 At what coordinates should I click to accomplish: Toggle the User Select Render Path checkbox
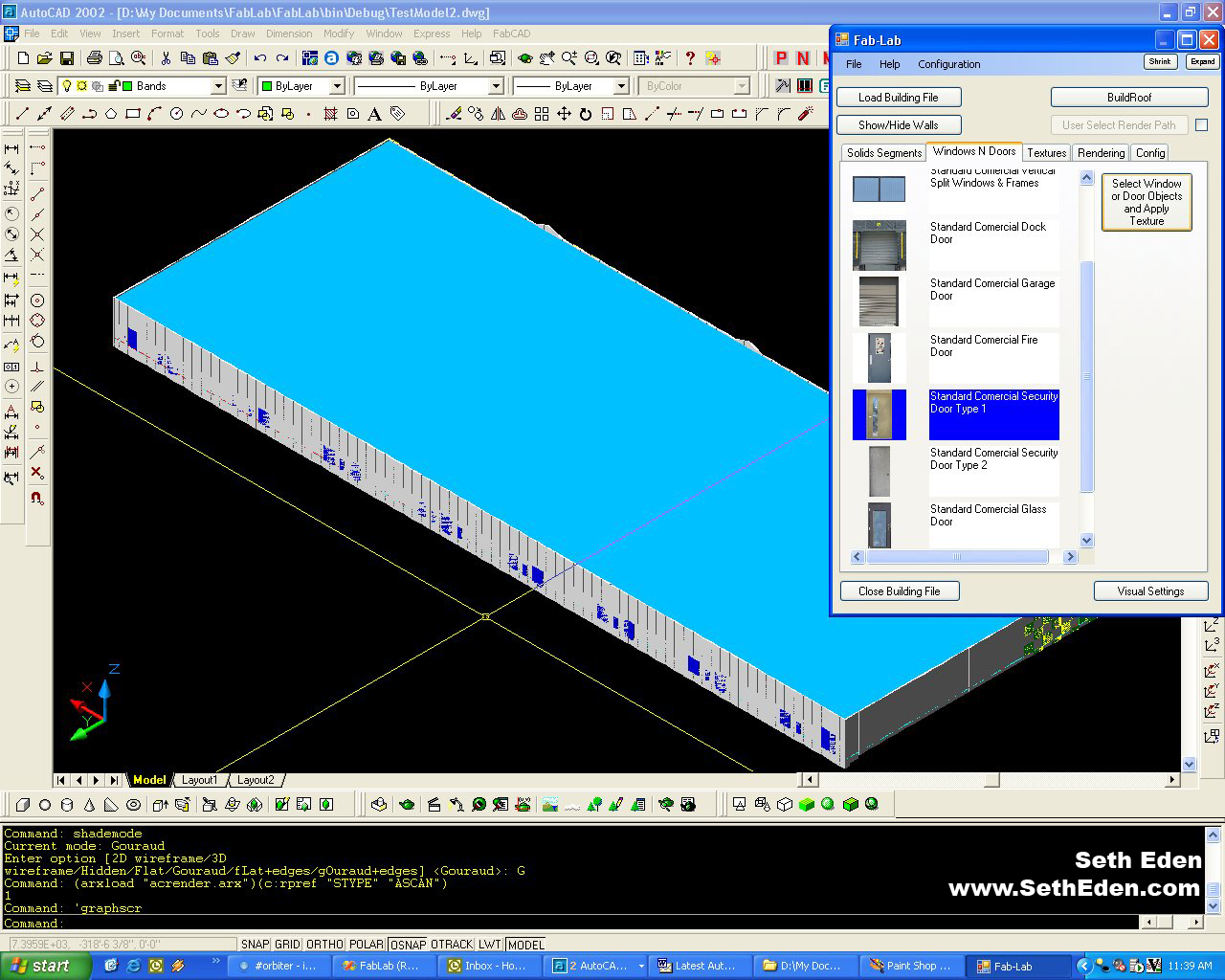[1201, 125]
